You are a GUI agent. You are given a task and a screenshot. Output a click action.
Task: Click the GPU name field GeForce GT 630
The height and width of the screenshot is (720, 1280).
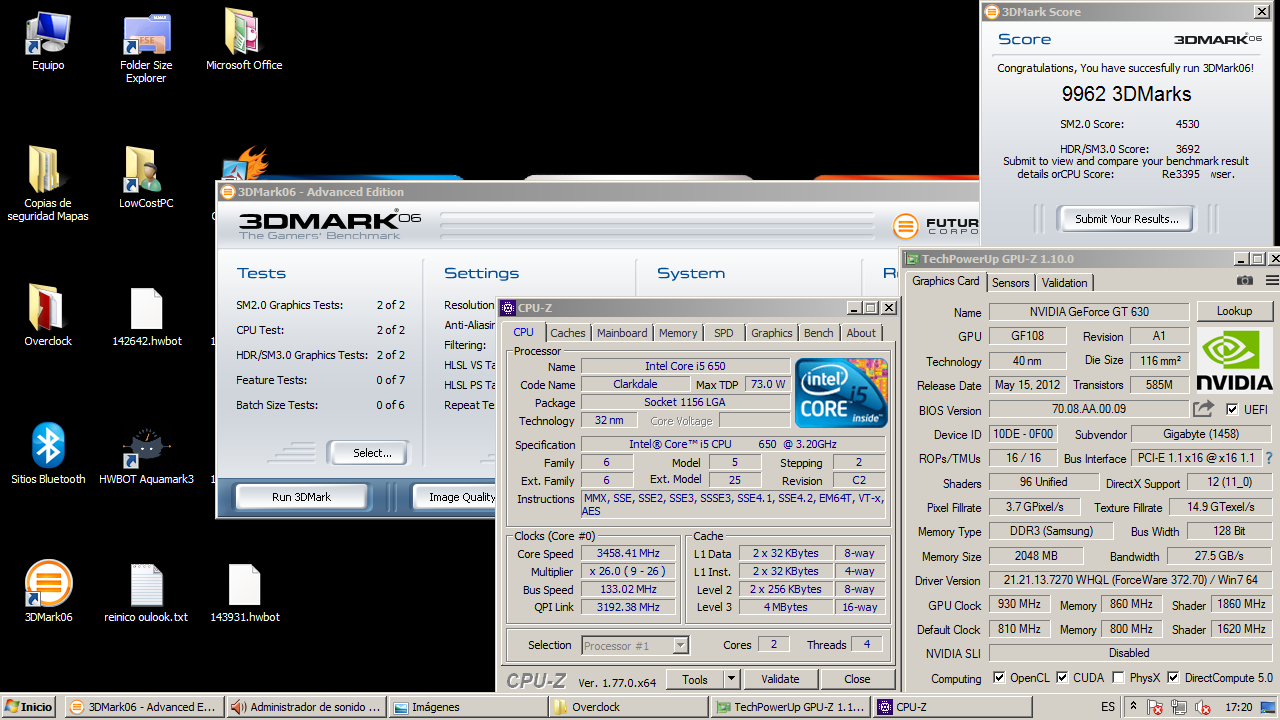[x=1089, y=312]
